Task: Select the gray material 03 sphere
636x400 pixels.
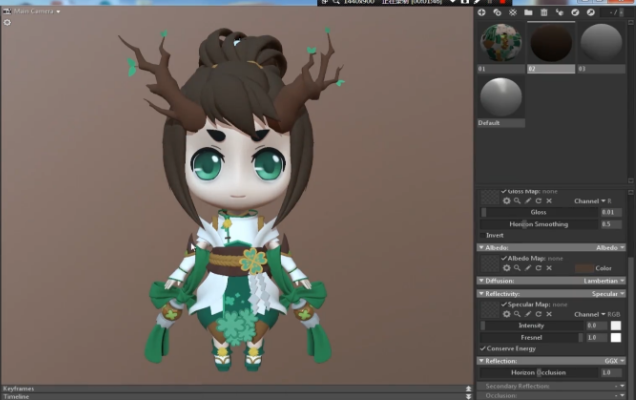Action: [601, 43]
